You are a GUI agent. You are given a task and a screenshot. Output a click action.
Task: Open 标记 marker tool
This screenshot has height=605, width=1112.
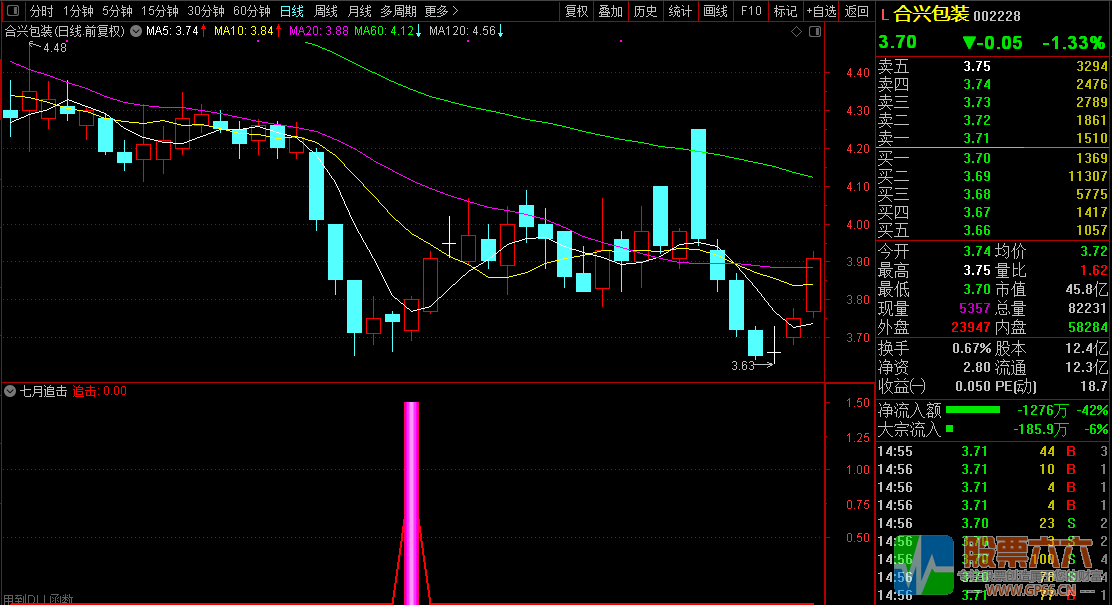[x=785, y=12]
